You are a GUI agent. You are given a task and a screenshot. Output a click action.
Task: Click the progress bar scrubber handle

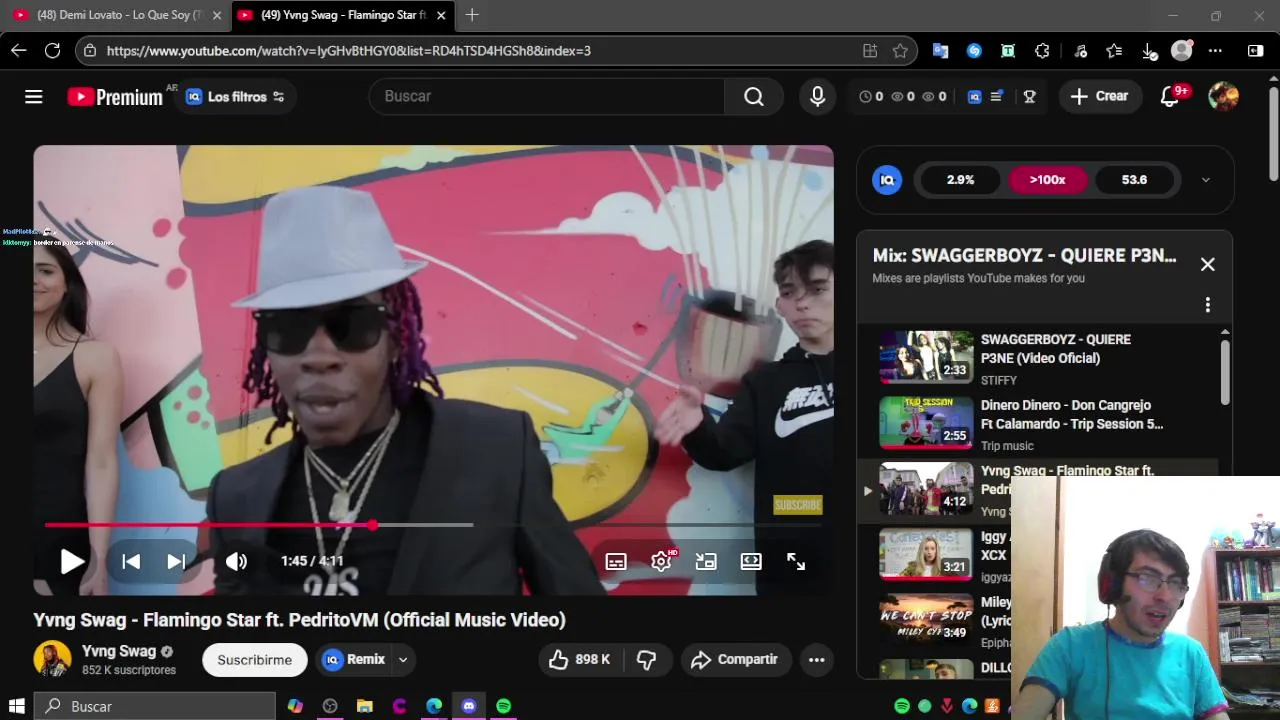pyautogui.click(x=372, y=525)
